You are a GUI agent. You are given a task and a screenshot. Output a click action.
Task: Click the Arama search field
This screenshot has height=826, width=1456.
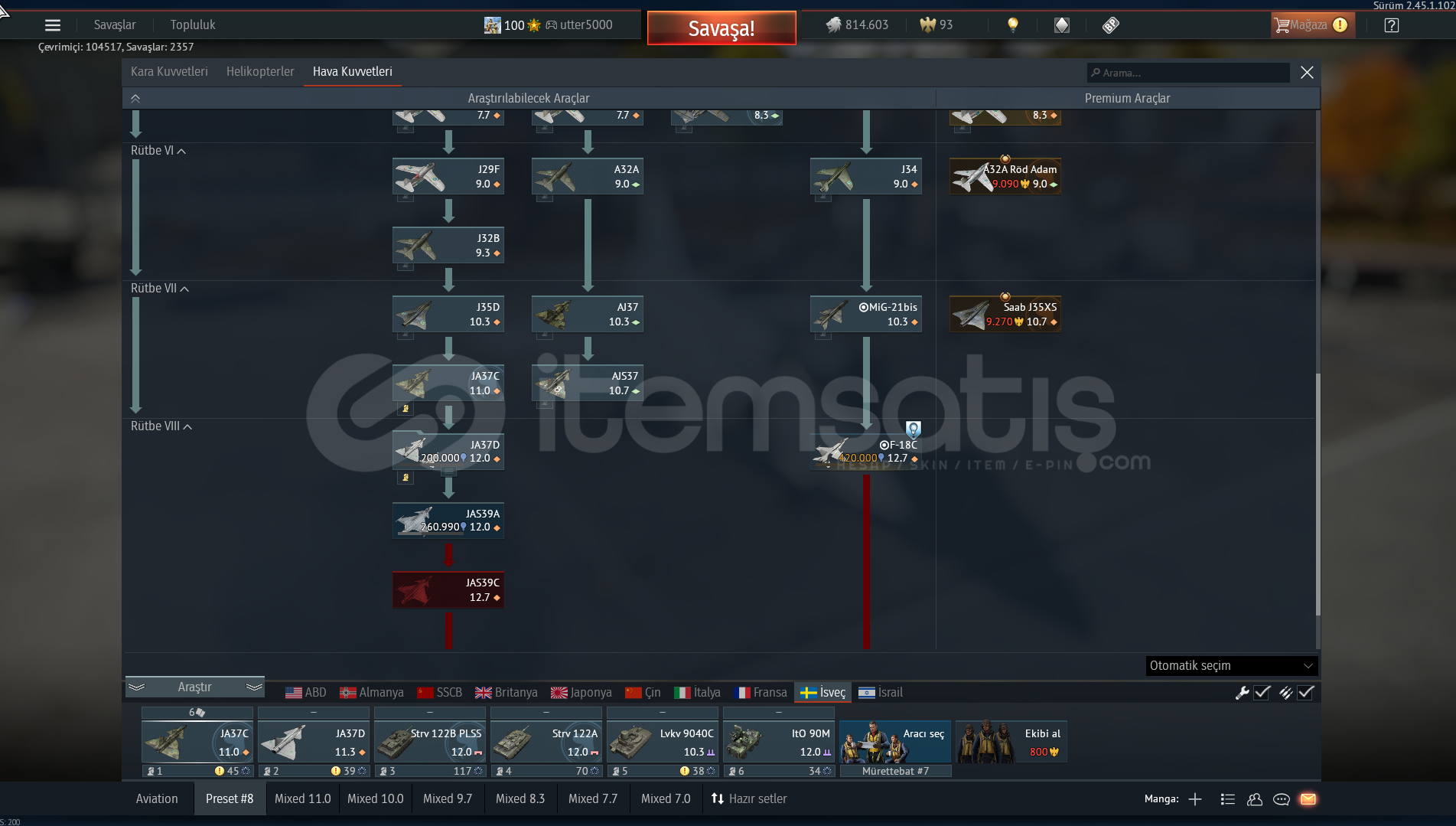pos(1188,73)
